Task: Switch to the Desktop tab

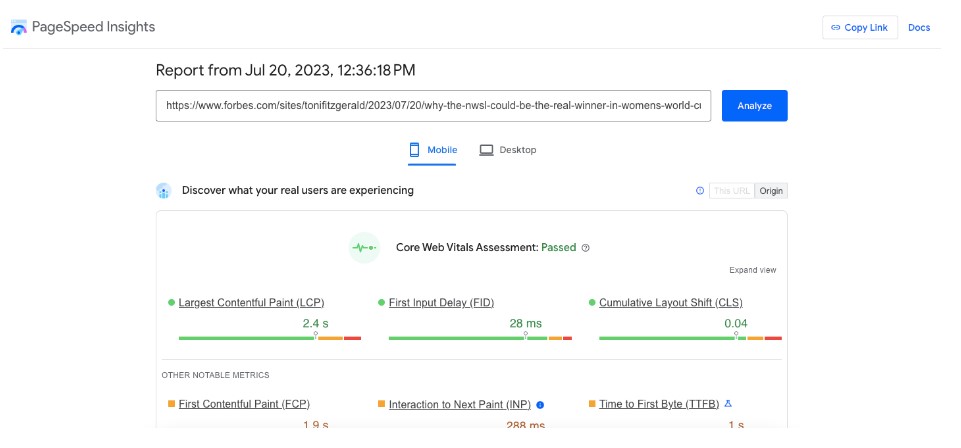Action: pyautogui.click(x=508, y=150)
